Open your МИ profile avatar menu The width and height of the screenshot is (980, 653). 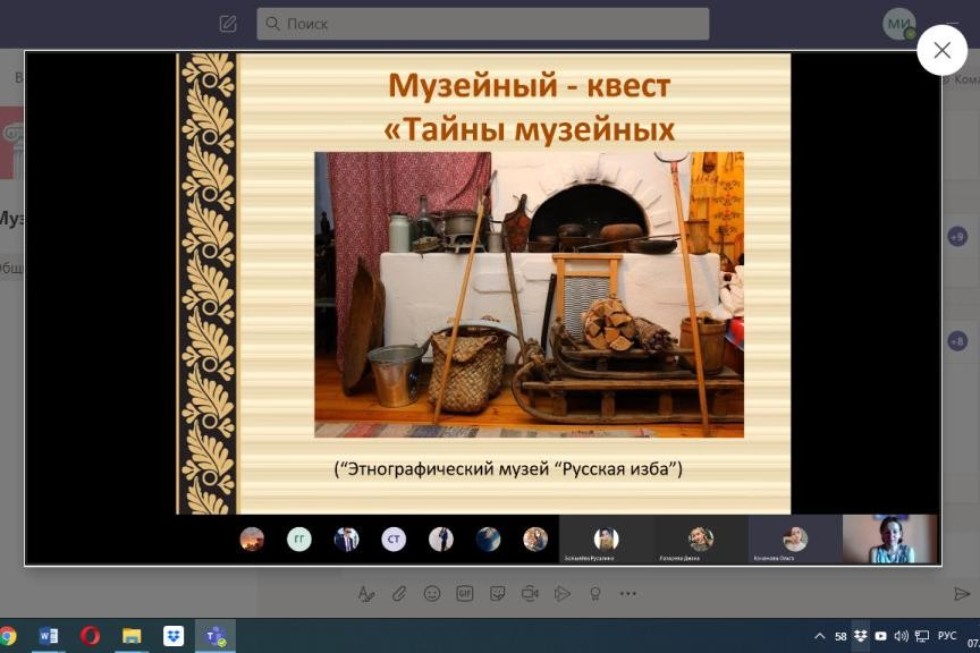899,23
